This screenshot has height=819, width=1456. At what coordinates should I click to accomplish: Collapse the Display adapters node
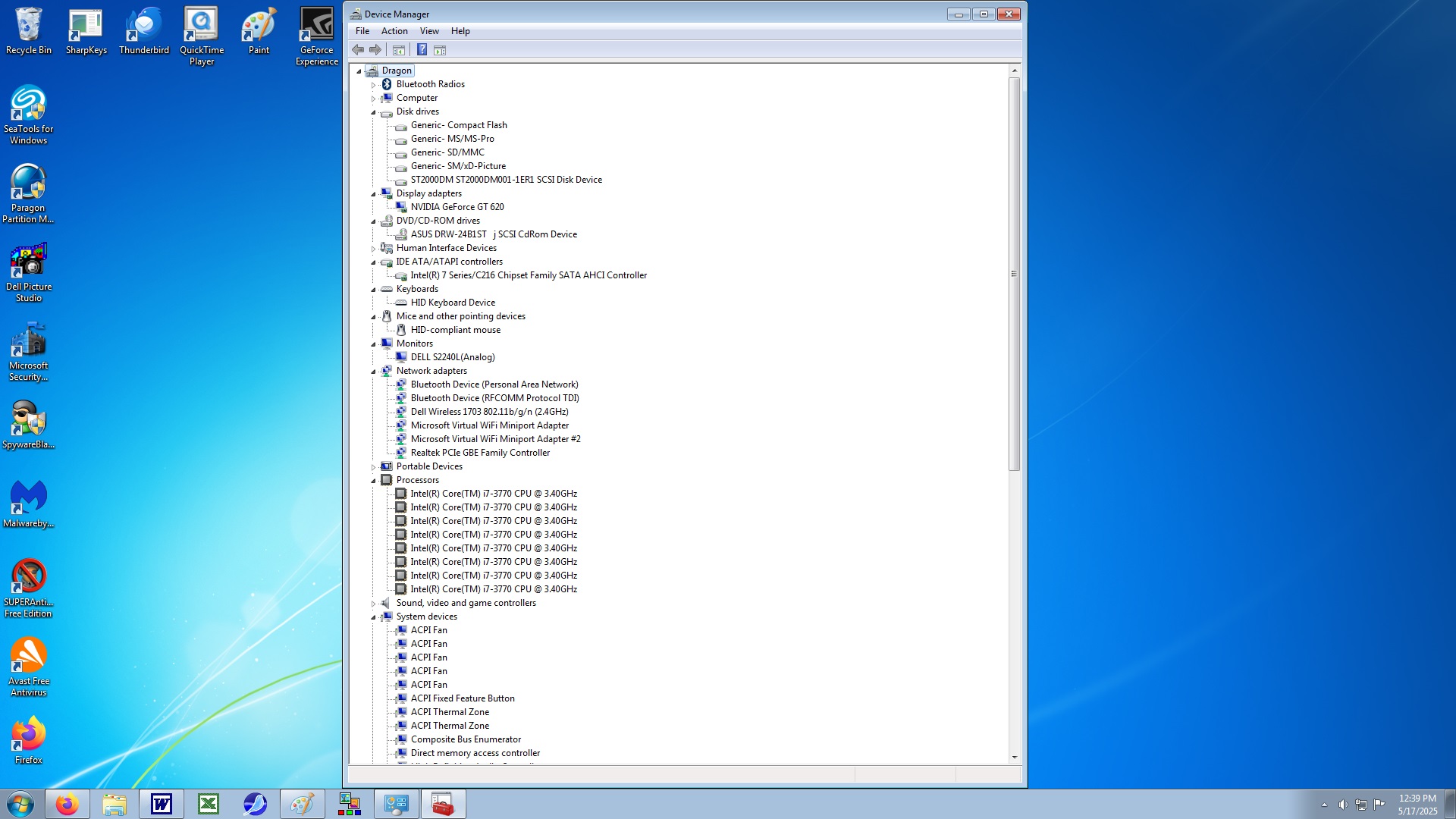tap(373, 194)
